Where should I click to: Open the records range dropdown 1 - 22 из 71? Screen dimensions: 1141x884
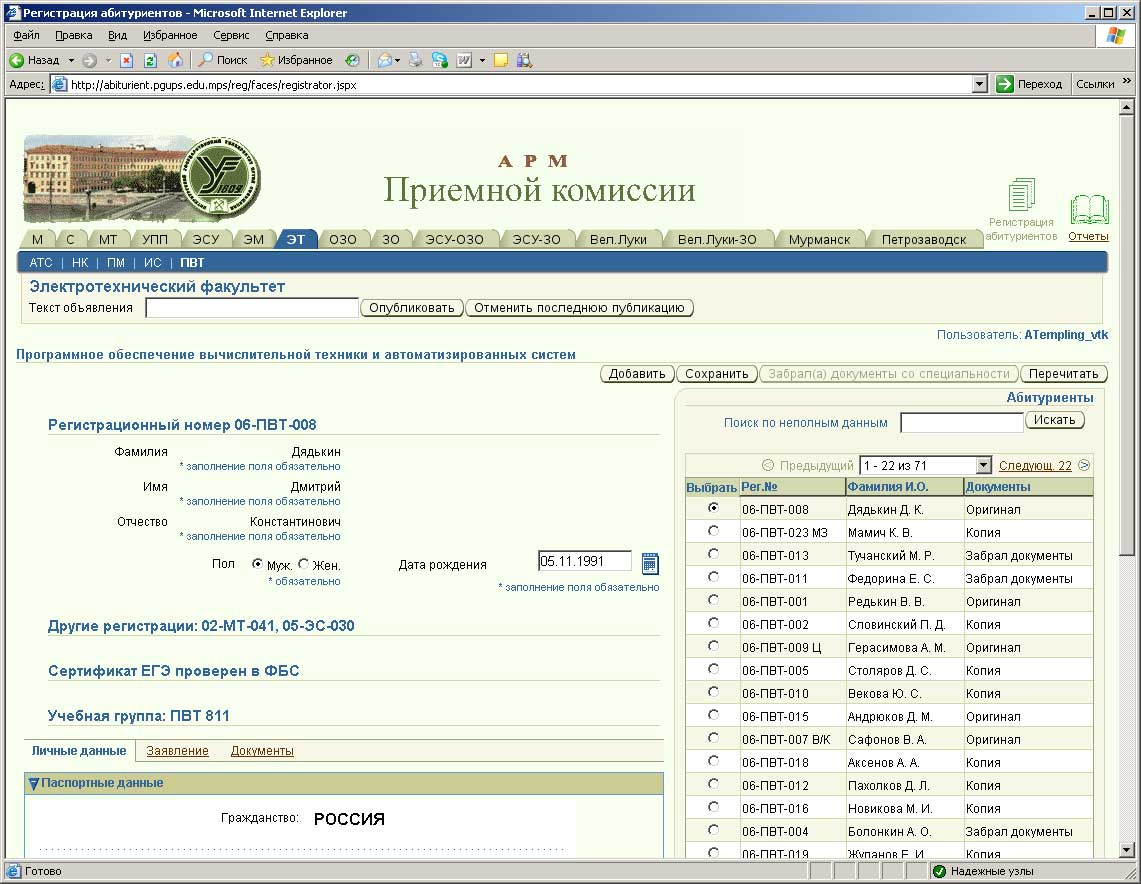pyautogui.click(x=982, y=466)
